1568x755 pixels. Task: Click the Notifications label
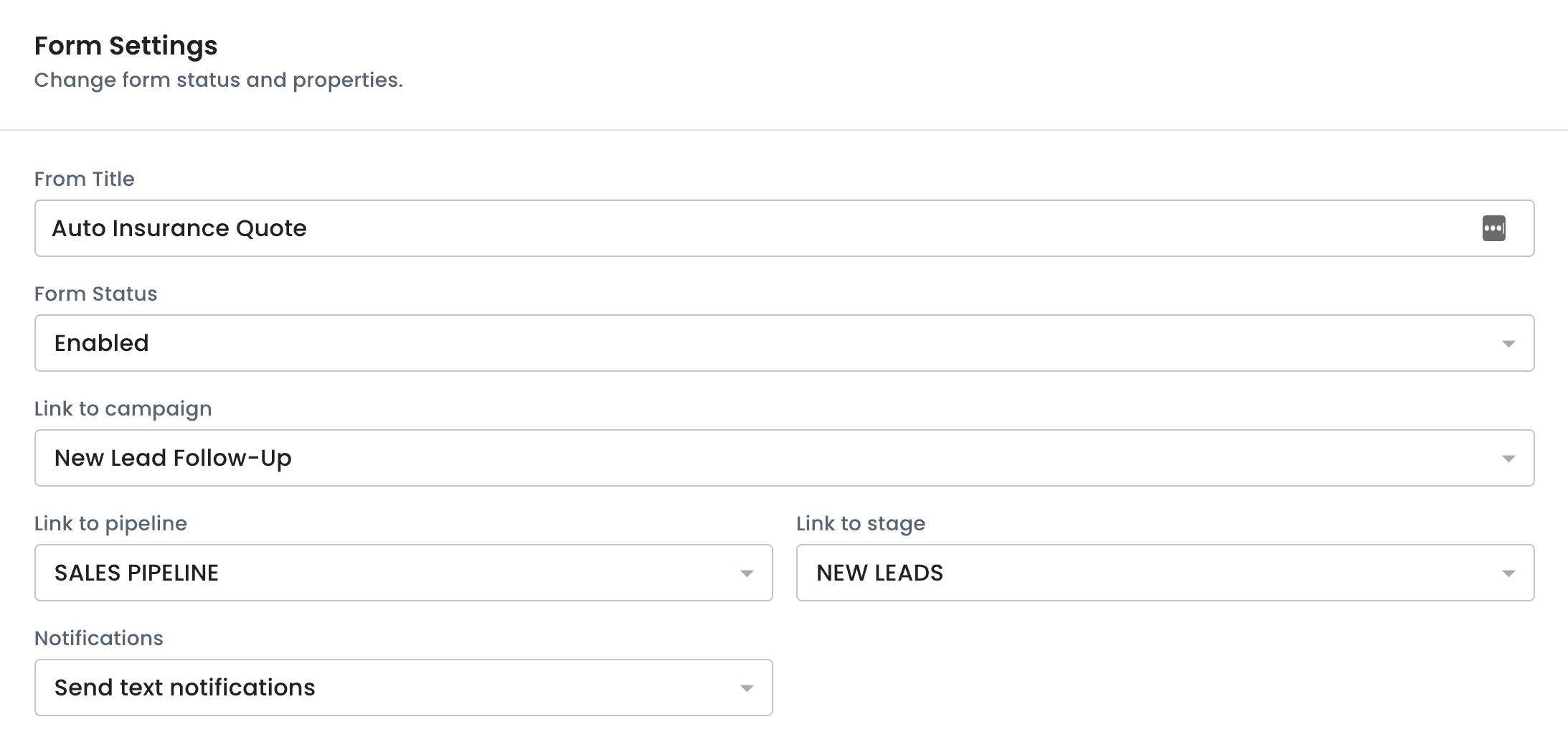click(x=99, y=638)
